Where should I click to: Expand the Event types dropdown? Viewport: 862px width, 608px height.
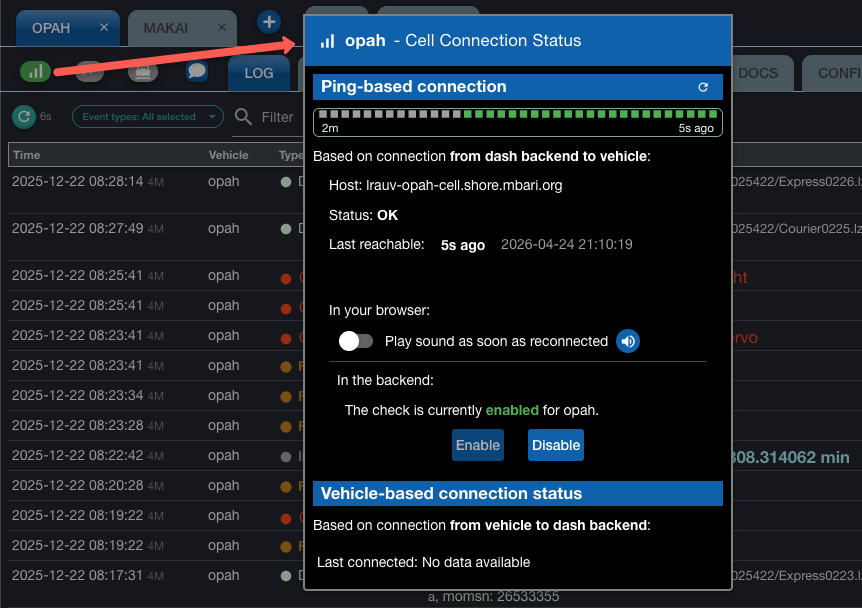pos(148,117)
